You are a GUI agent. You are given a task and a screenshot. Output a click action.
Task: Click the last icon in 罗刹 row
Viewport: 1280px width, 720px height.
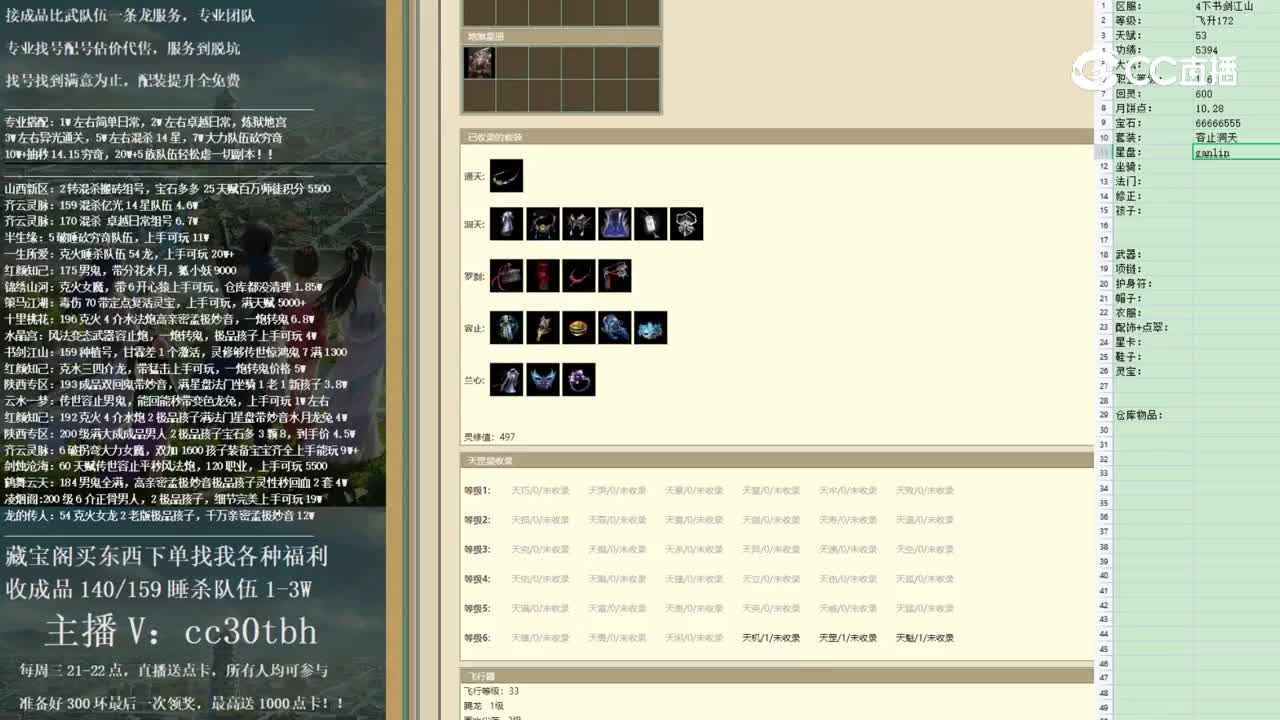614,276
